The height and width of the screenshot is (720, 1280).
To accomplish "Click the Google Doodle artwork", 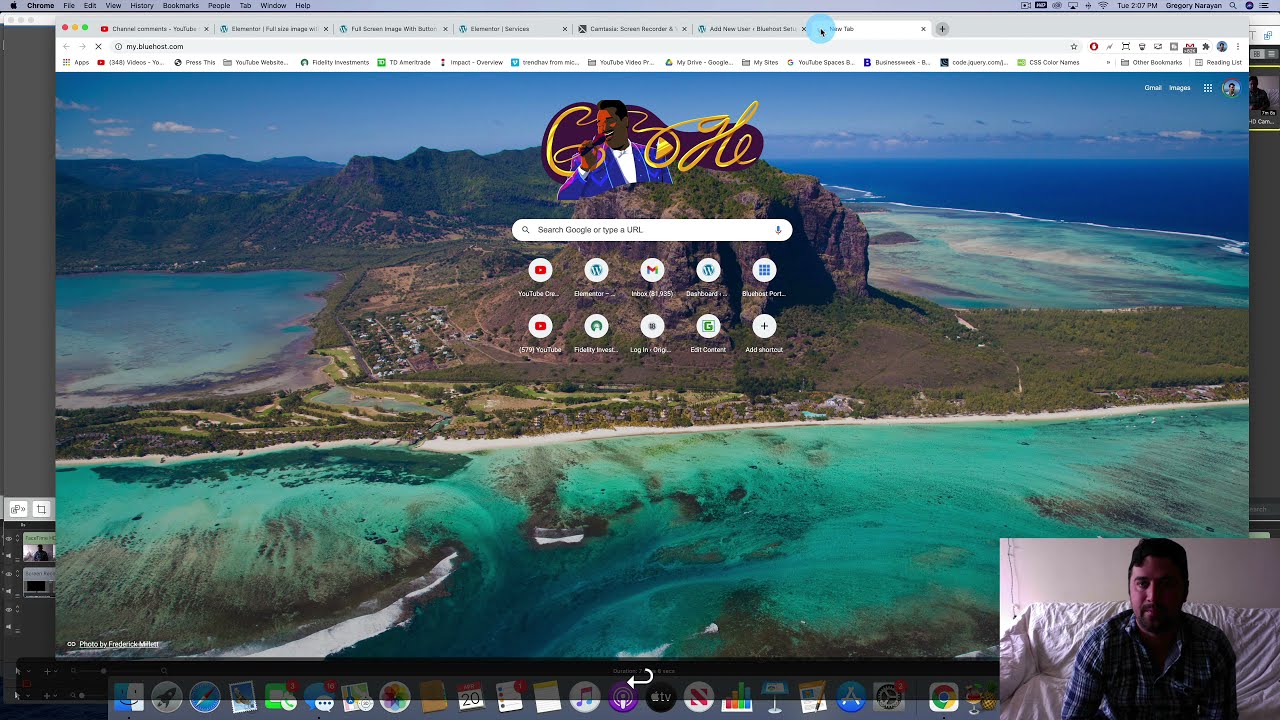I will (652, 148).
